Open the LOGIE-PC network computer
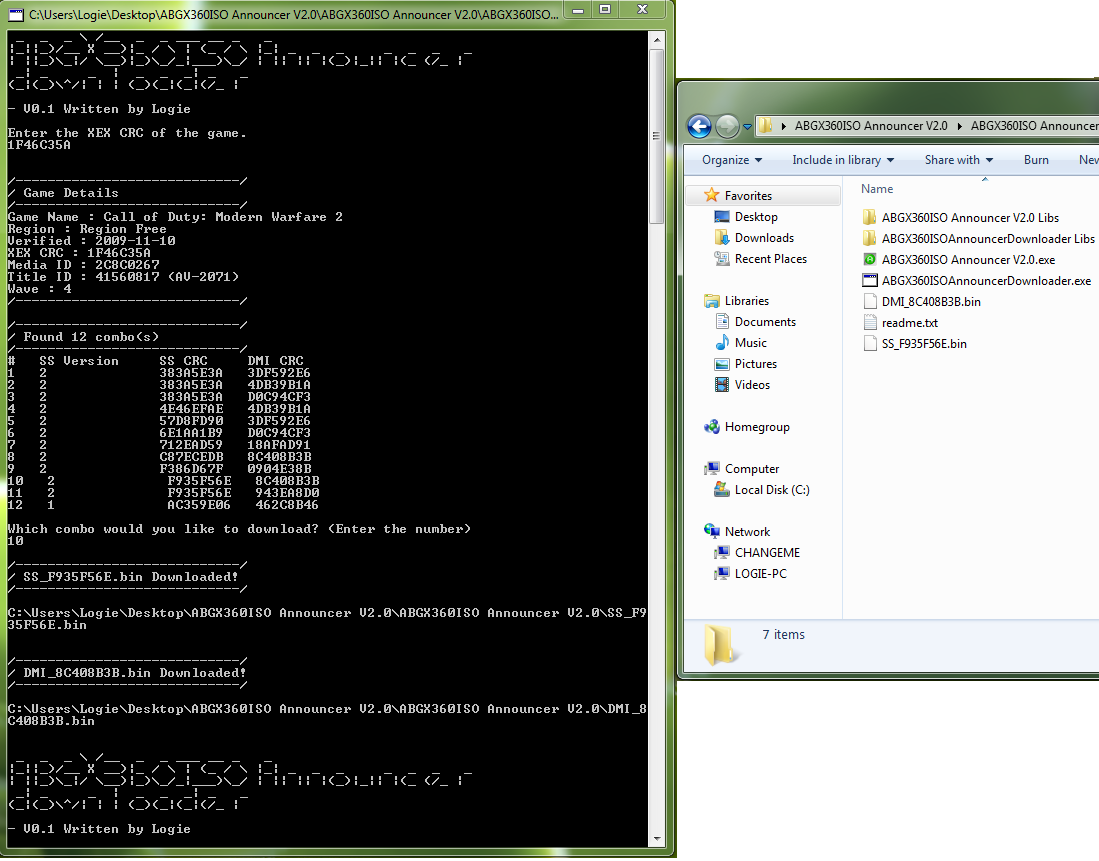The height and width of the screenshot is (861, 1099). click(x=760, y=574)
